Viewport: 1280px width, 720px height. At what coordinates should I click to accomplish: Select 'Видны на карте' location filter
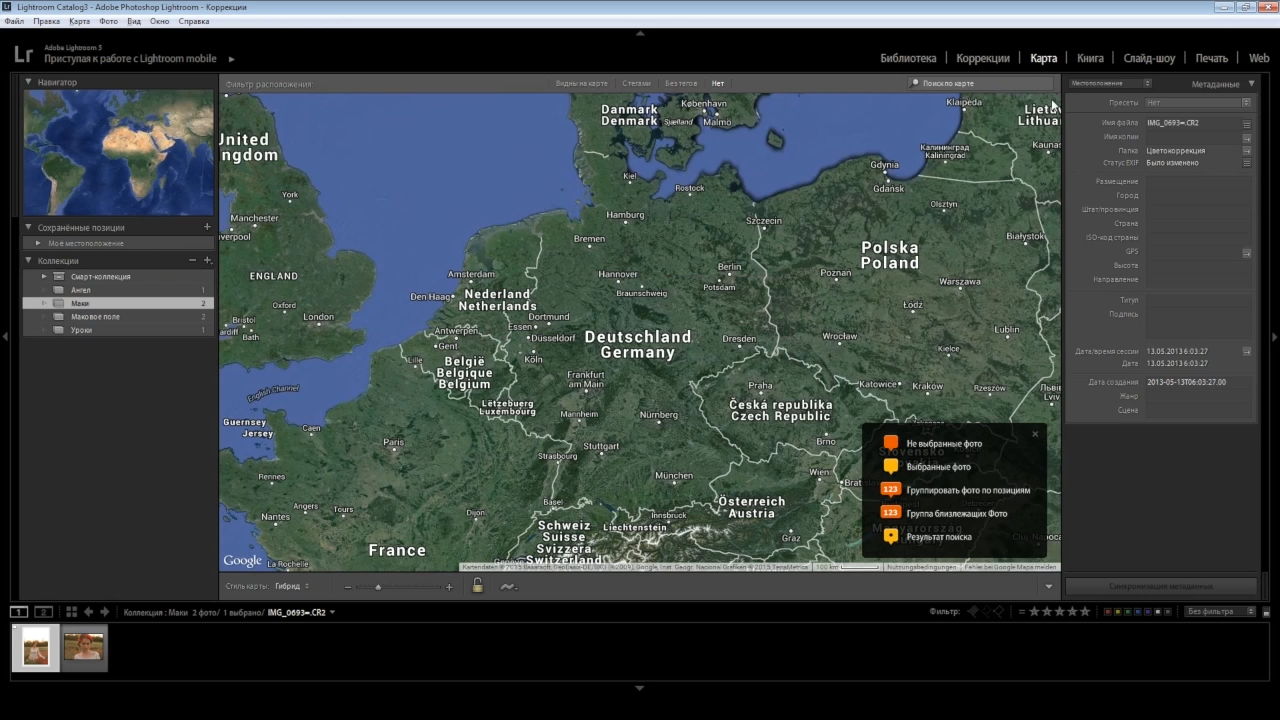(x=581, y=83)
